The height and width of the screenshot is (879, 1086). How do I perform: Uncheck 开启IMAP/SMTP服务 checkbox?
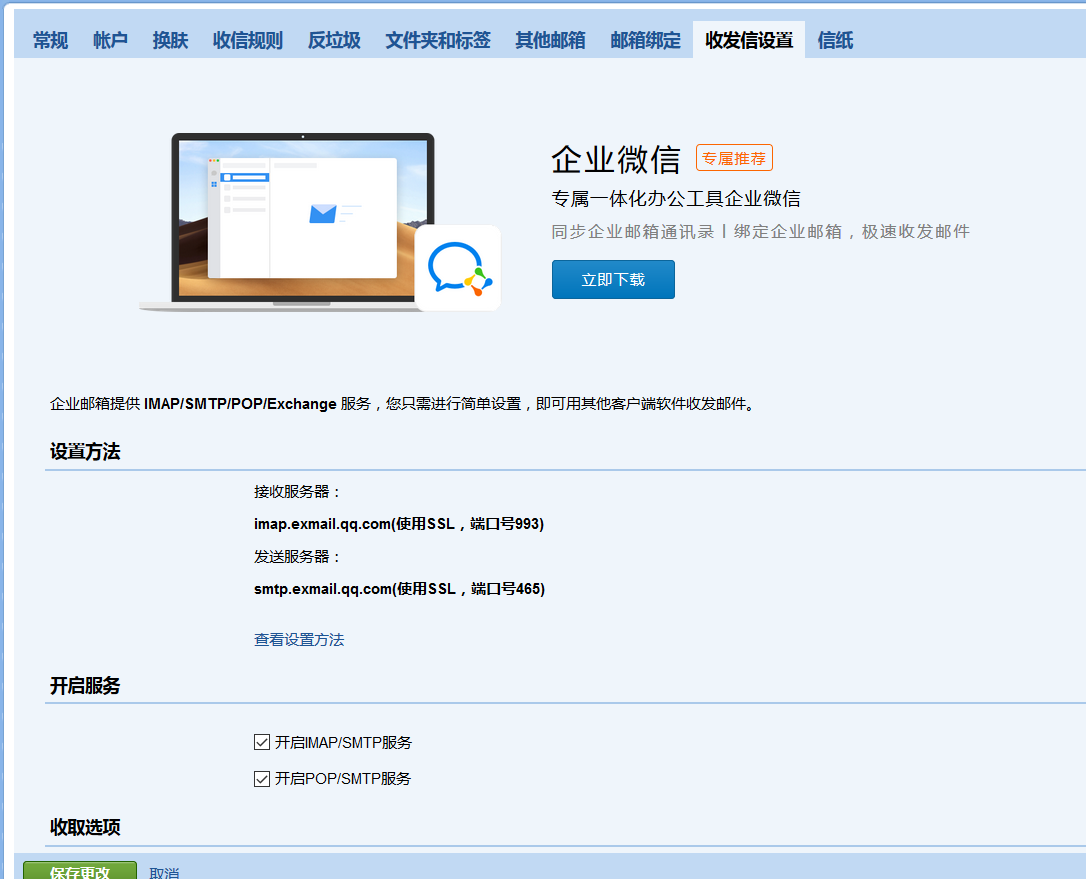click(262, 743)
